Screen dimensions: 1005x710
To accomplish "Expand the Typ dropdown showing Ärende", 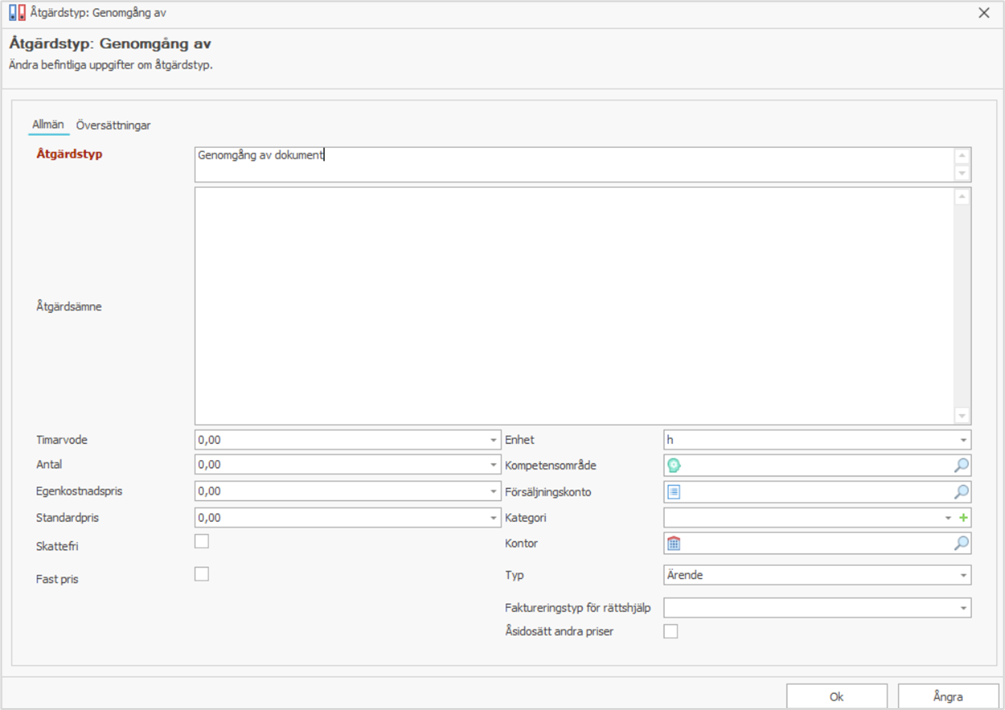I will tap(963, 575).
